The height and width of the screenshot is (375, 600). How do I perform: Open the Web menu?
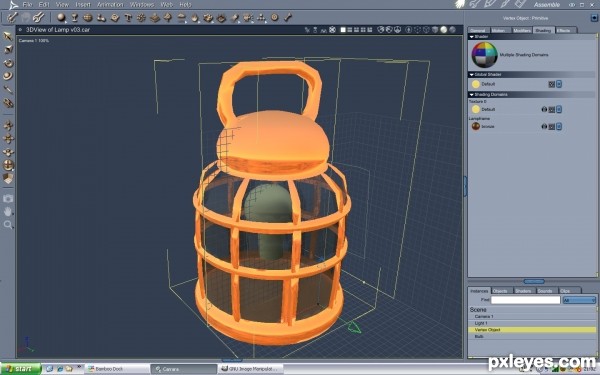(x=166, y=5)
